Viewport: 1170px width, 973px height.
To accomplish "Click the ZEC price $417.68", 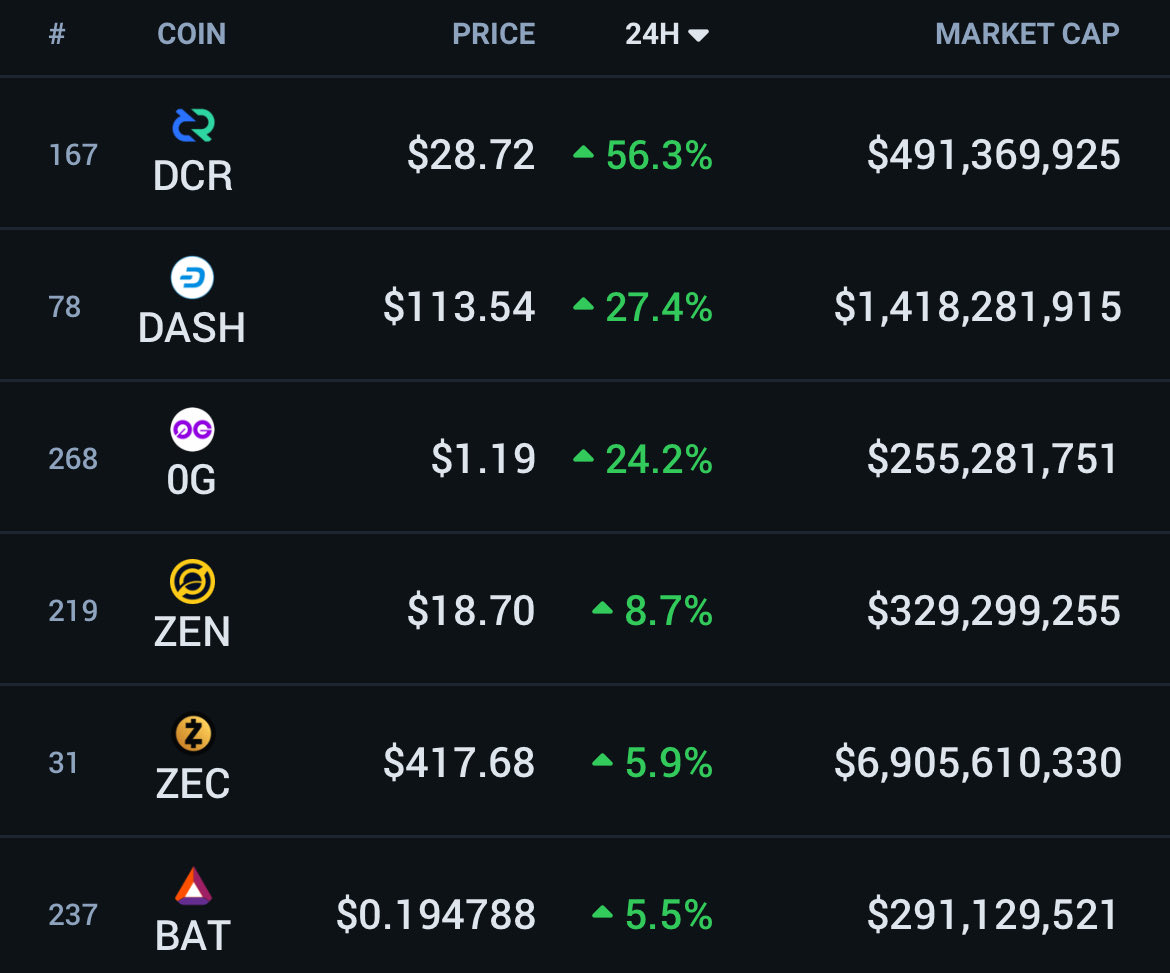I will point(459,763).
